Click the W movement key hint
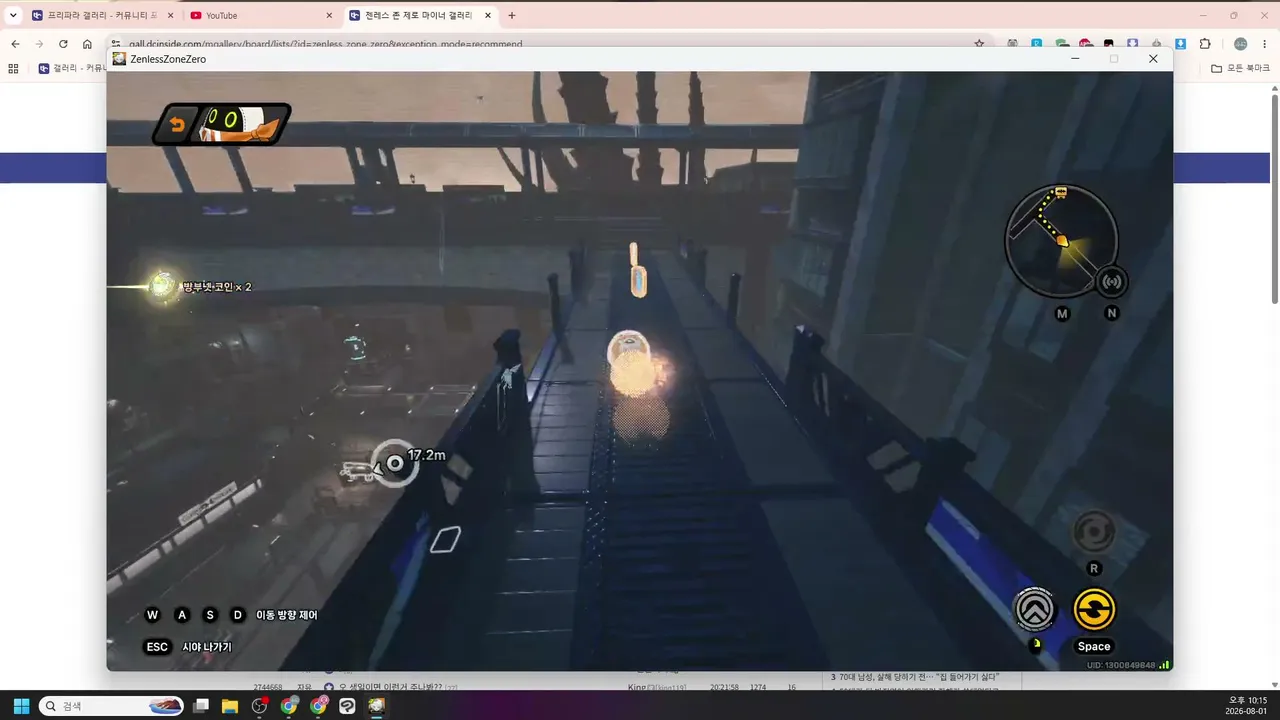The image size is (1280, 720). (x=152, y=615)
